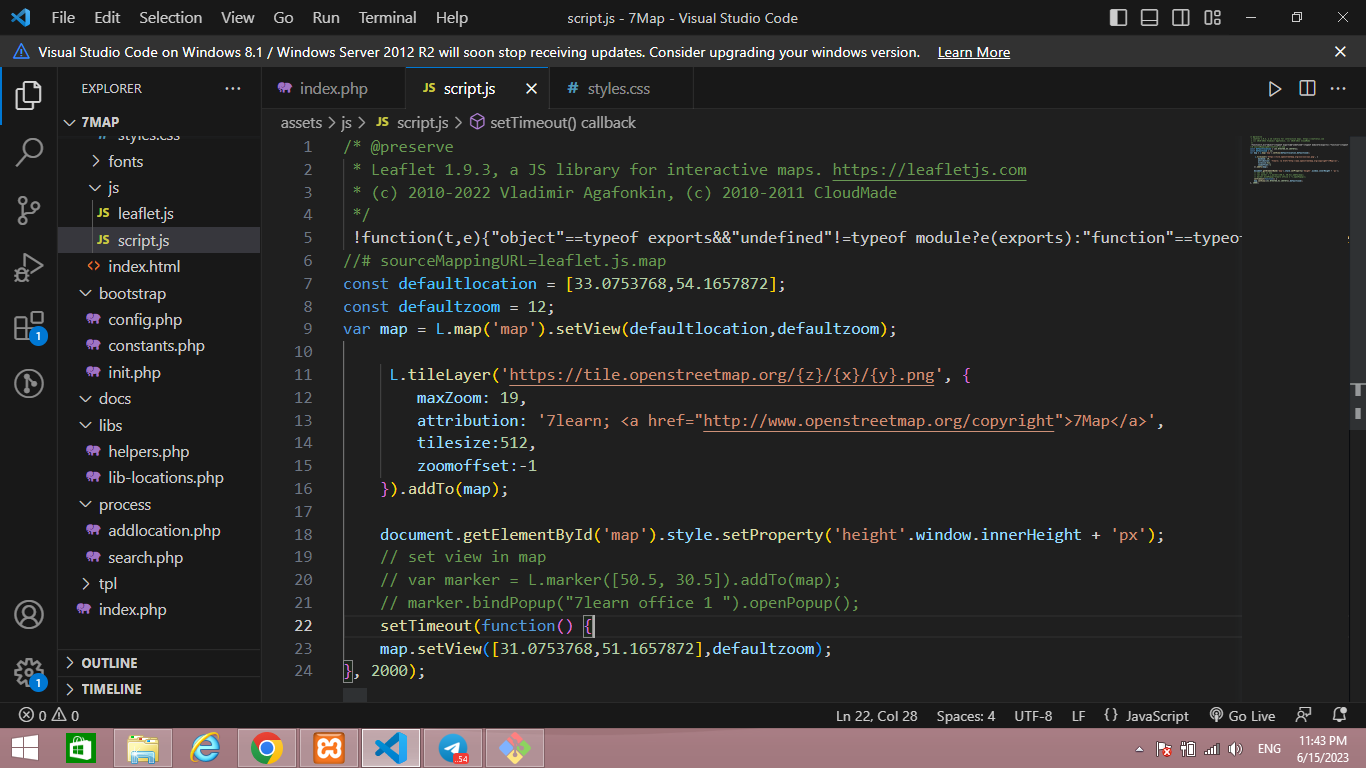Click the setTimeout() callback breadcrumb
Viewport: 1366px width, 768px height.
[563, 123]
